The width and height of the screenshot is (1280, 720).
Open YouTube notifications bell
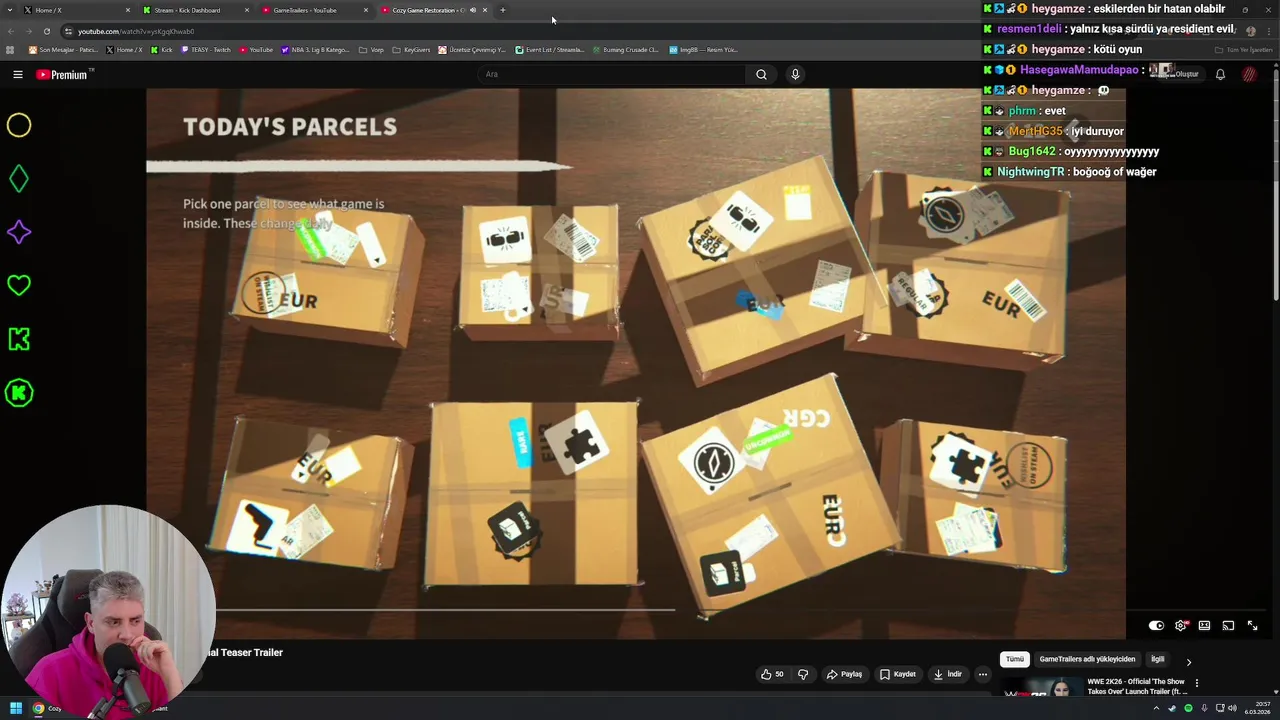pos(1220,74)
